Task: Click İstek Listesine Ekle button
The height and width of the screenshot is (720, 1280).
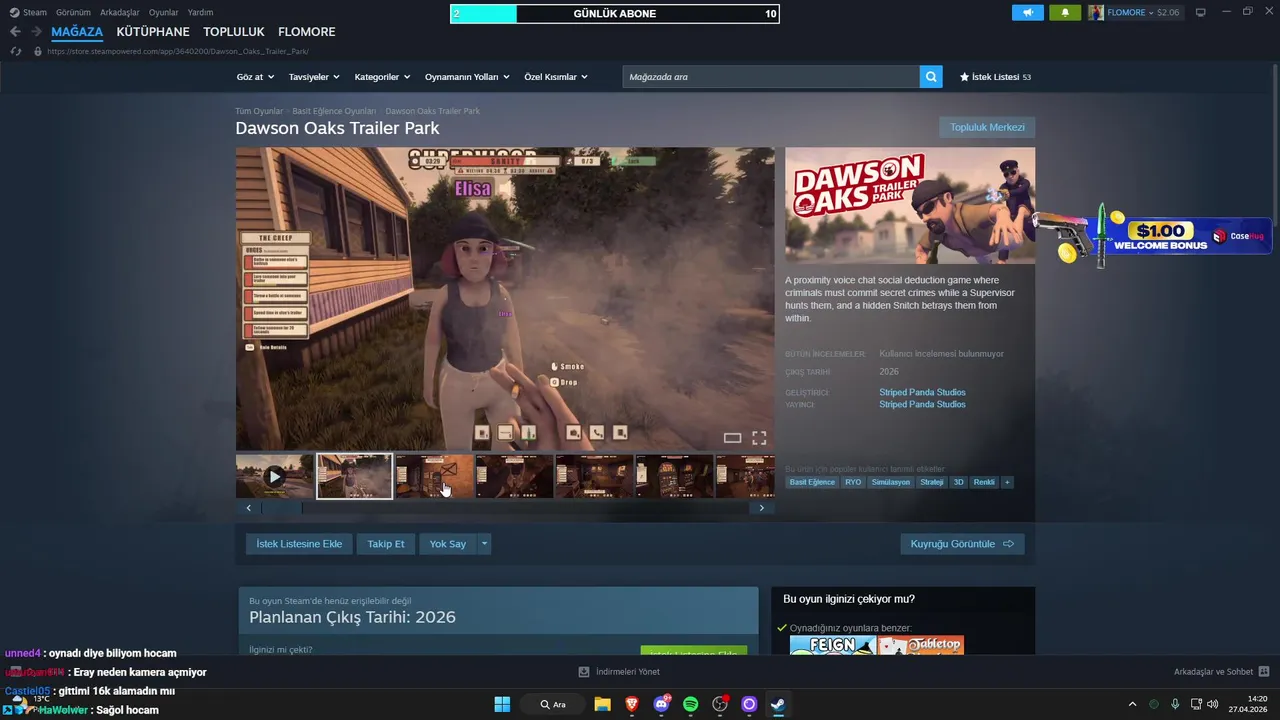Action: pos(299,544)
